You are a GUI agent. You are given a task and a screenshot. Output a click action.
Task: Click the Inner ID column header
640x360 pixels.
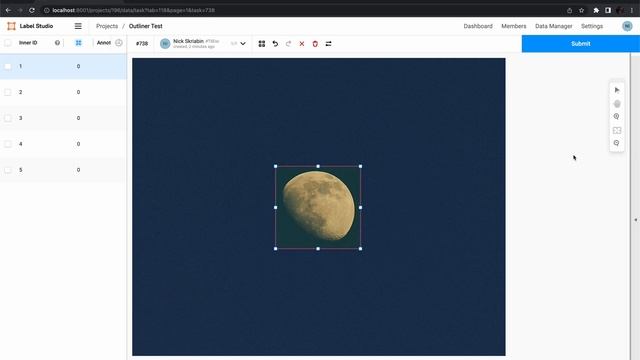point(28,43)
